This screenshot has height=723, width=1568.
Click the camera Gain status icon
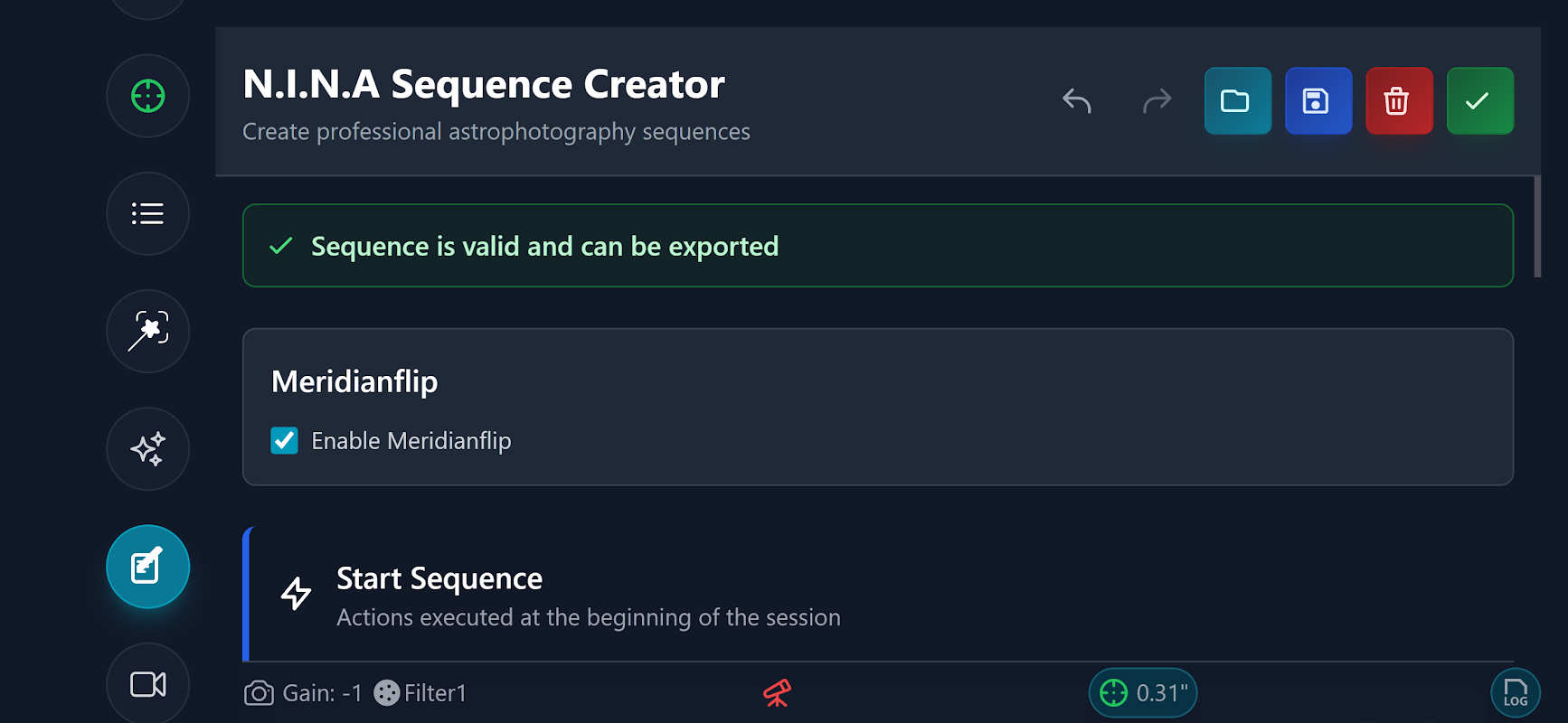pos(259,693)
